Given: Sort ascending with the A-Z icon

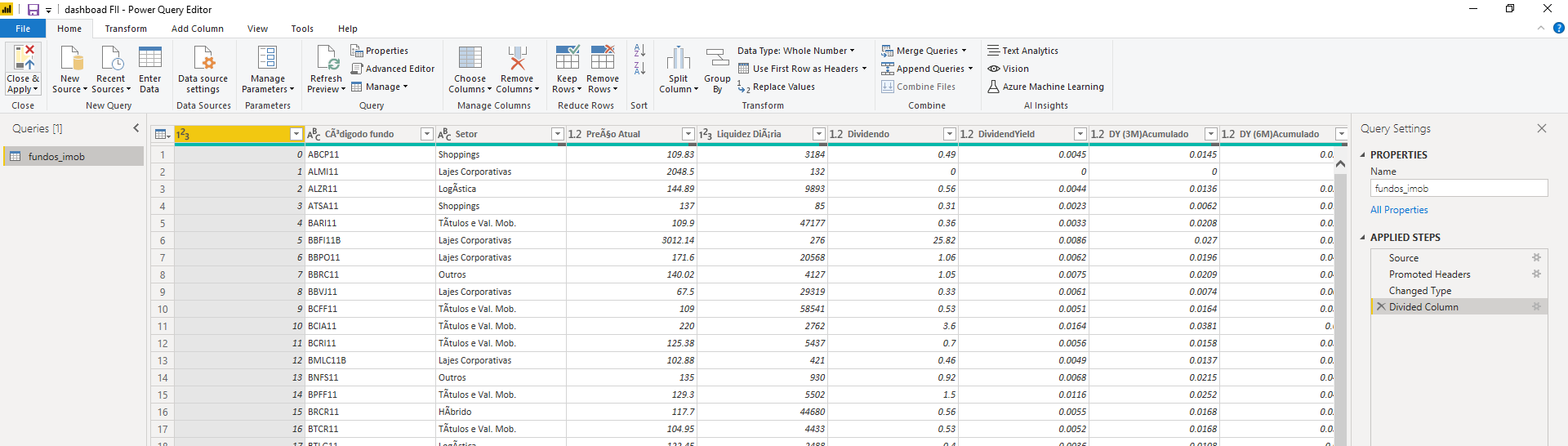Looking at the screenshot, I should pos(639,51).
